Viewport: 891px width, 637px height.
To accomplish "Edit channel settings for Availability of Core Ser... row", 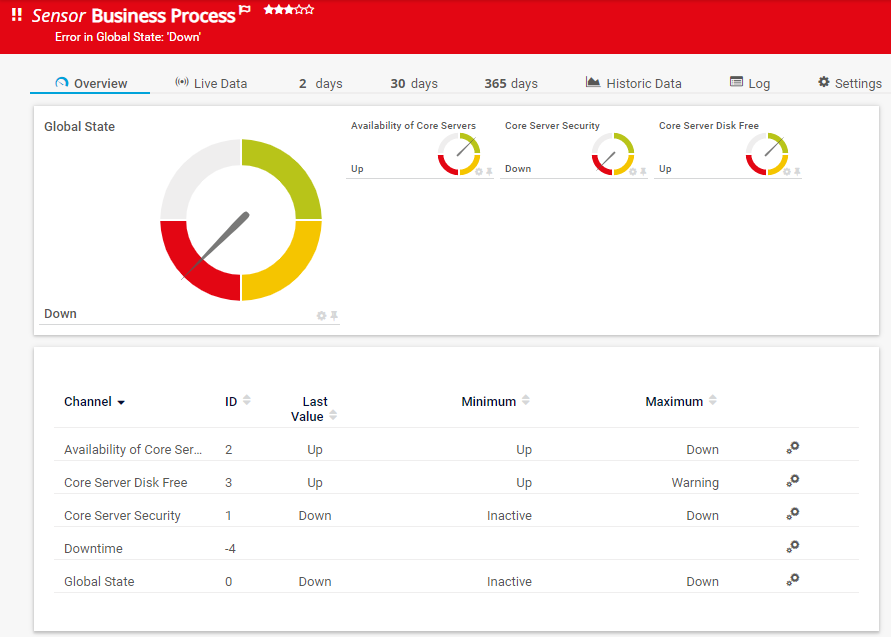I will [x=793, y=448].
